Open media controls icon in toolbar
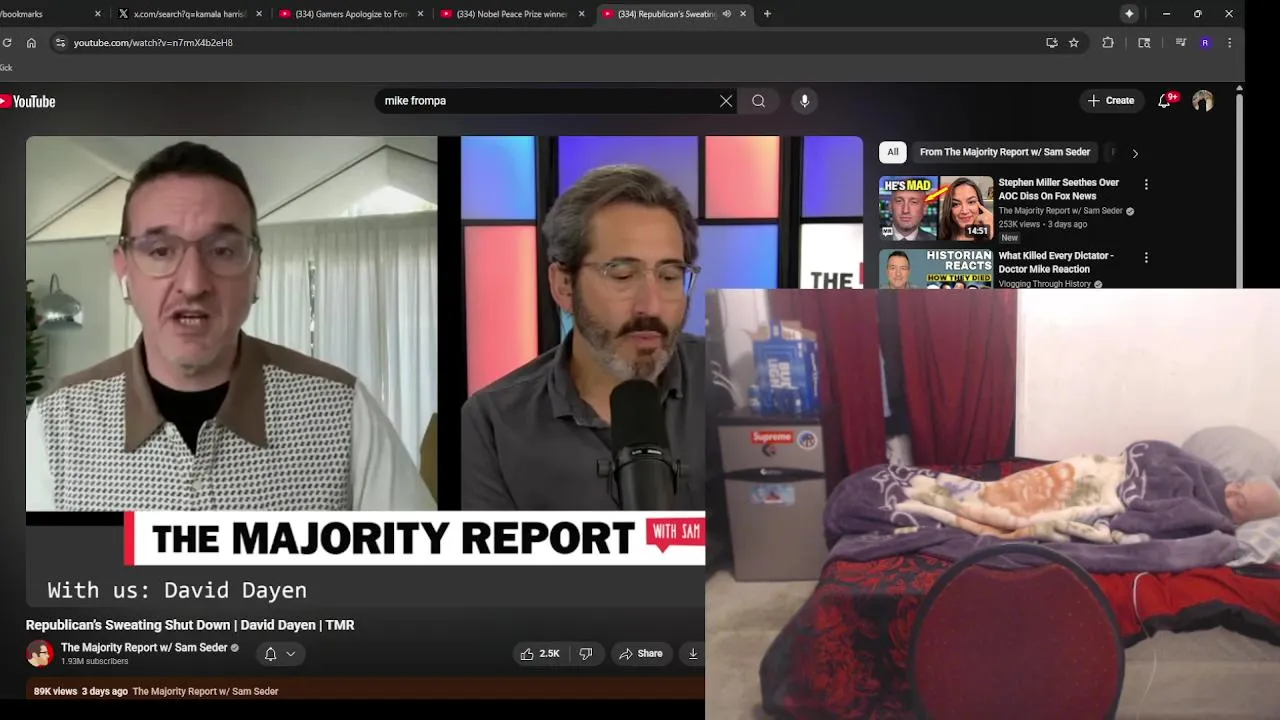This screenshot has height=720, width=1280. [1180, 43]
